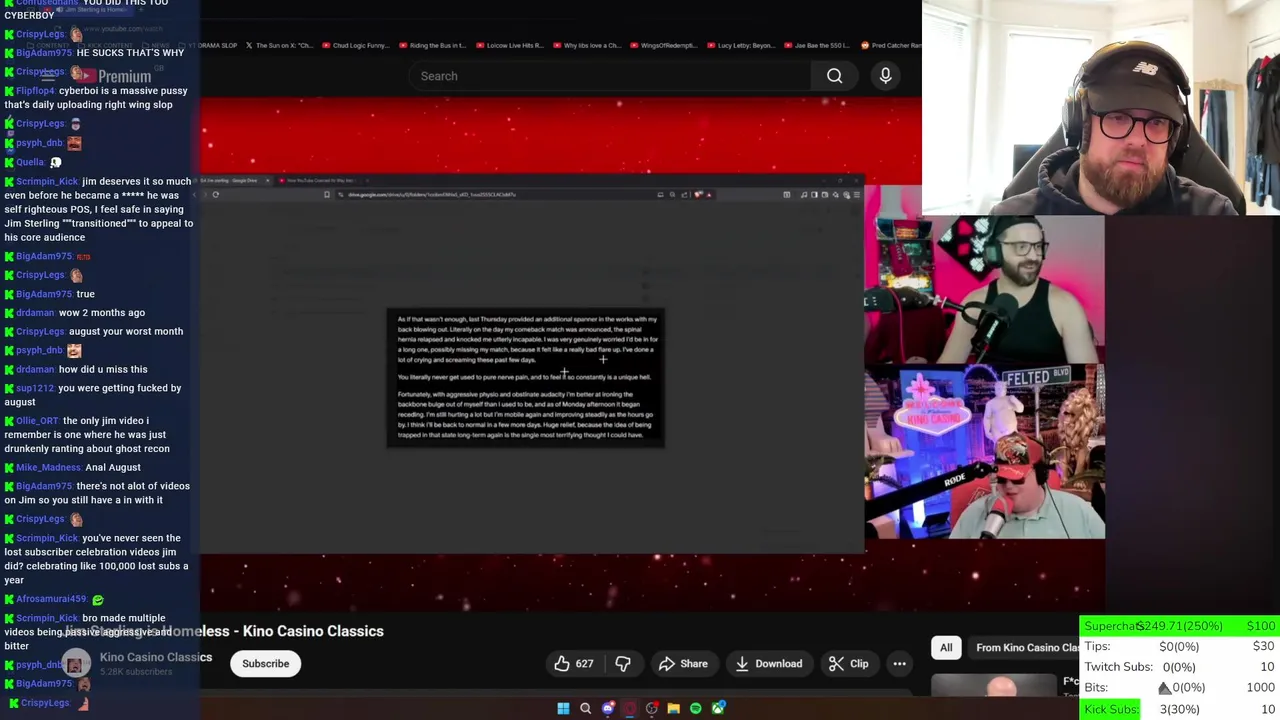Click chat username Flipflop4

click(x=35, y=91)
